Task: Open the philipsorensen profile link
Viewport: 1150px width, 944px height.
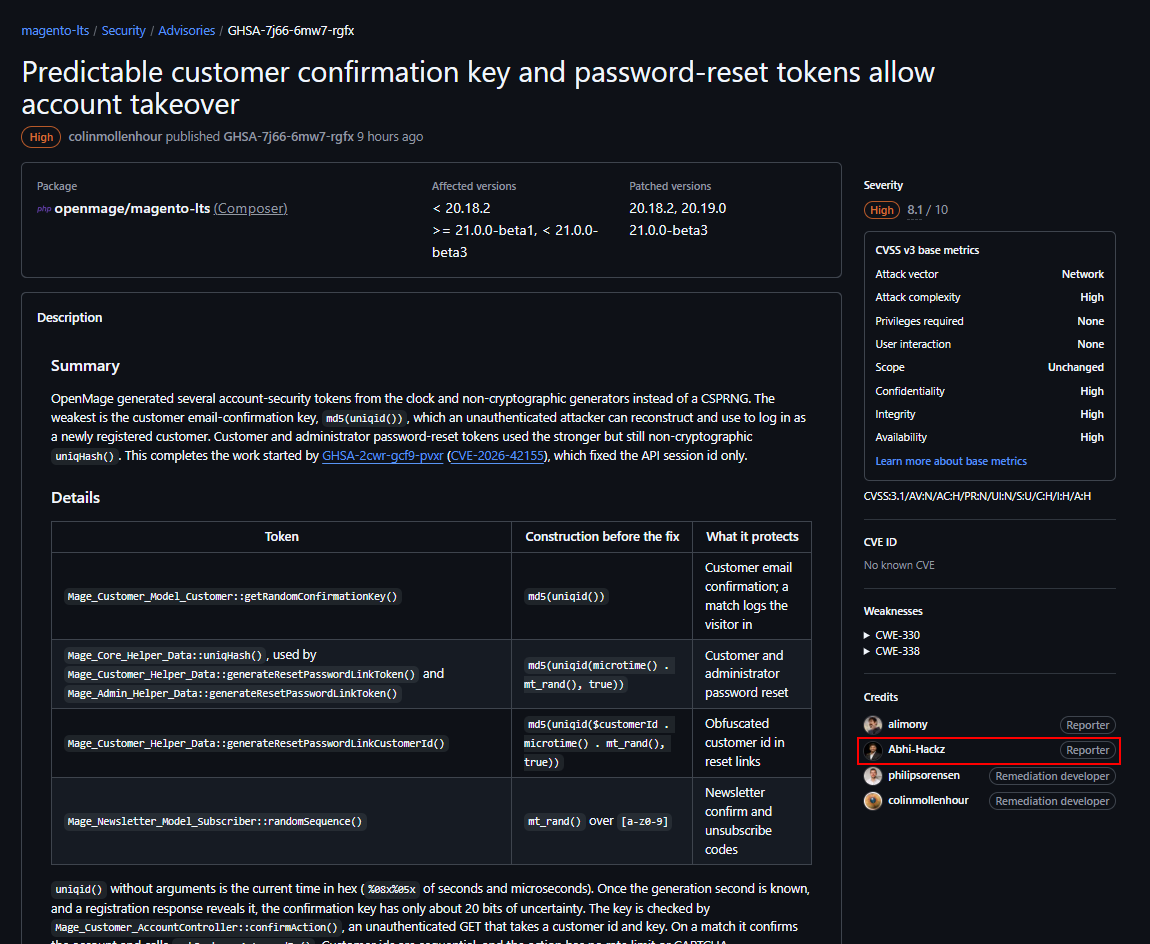Action: 923,775
